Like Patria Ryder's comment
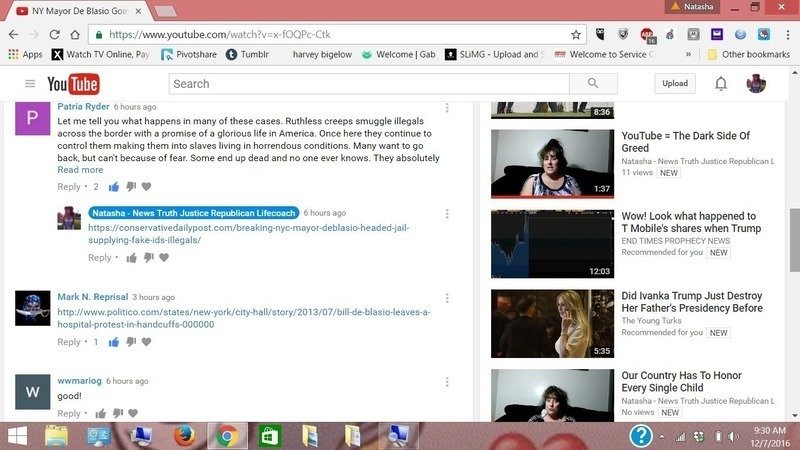 [114, 187]
